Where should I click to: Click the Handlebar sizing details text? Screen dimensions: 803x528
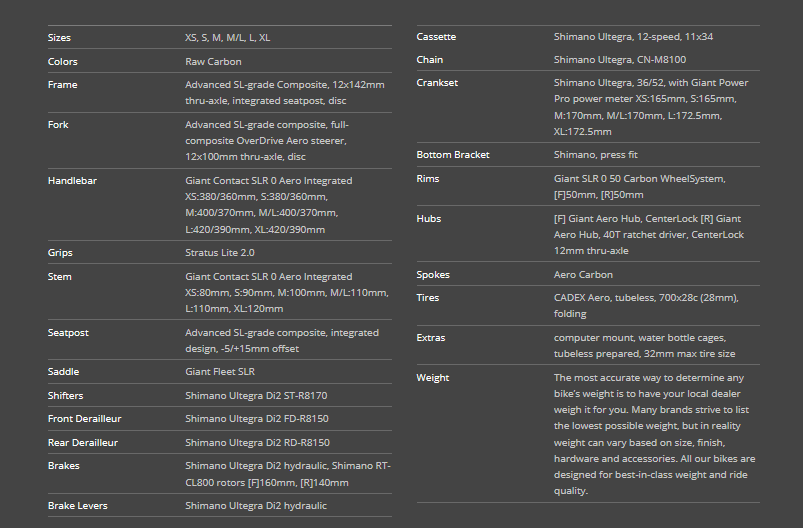(x=268, y=205)
